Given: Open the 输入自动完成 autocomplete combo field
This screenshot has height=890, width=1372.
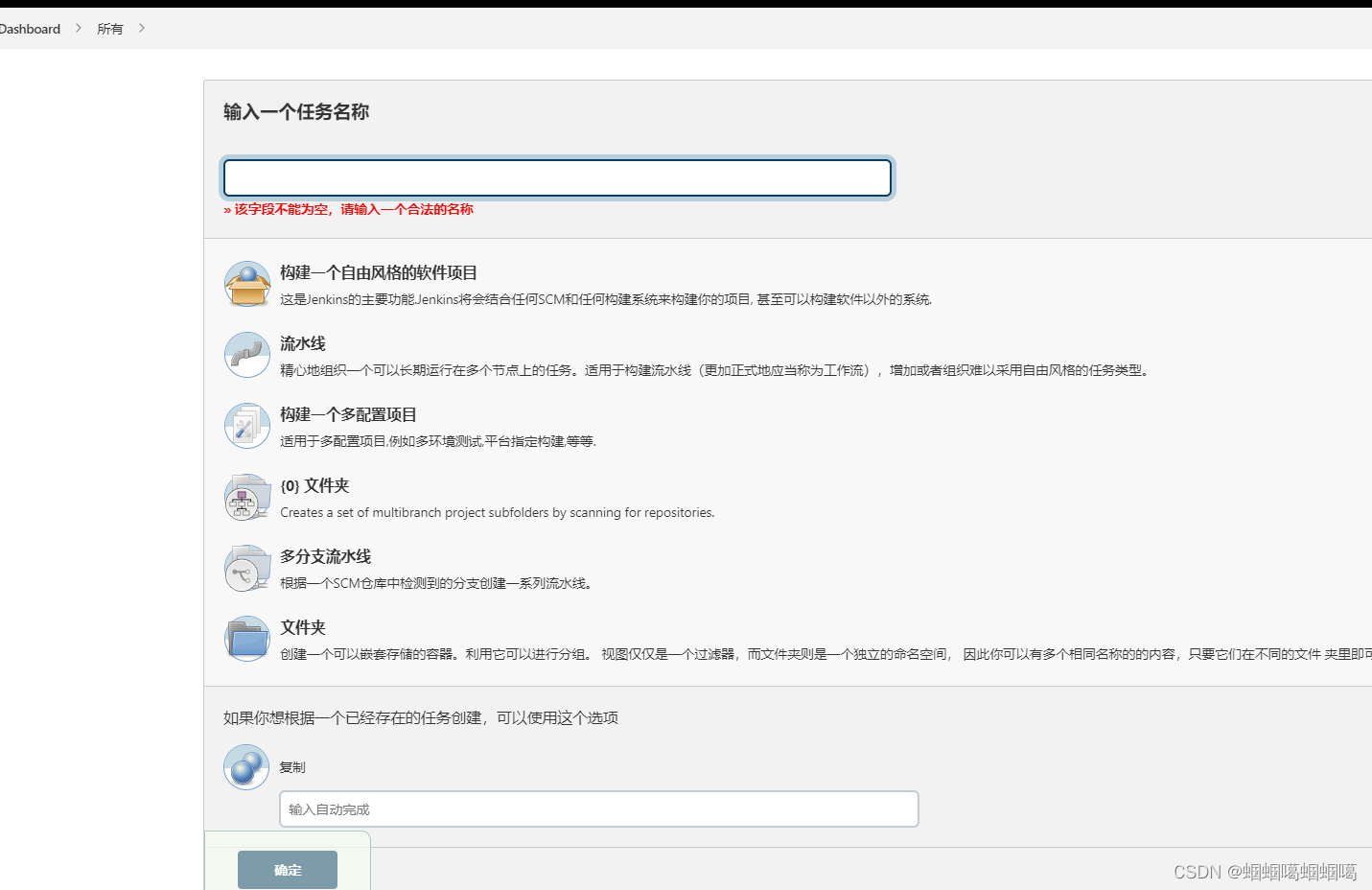Looking at the screenshot, I should pyautogui.click(x=598, y=808).
